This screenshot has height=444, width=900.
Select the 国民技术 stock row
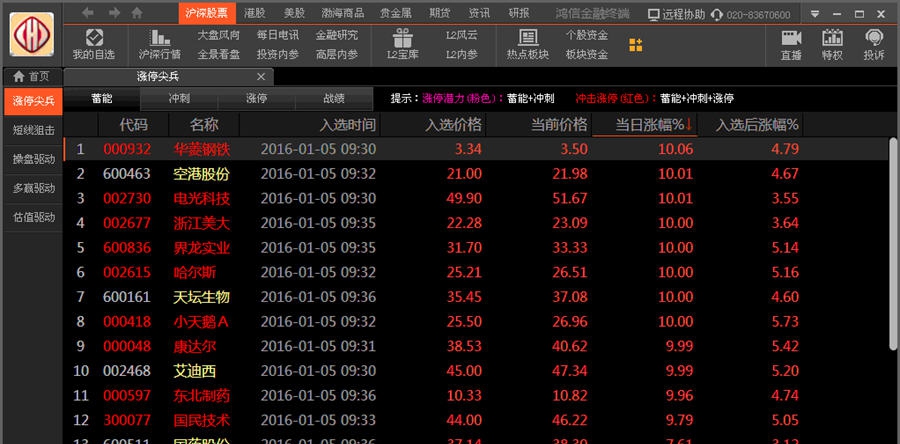(475, 420)
